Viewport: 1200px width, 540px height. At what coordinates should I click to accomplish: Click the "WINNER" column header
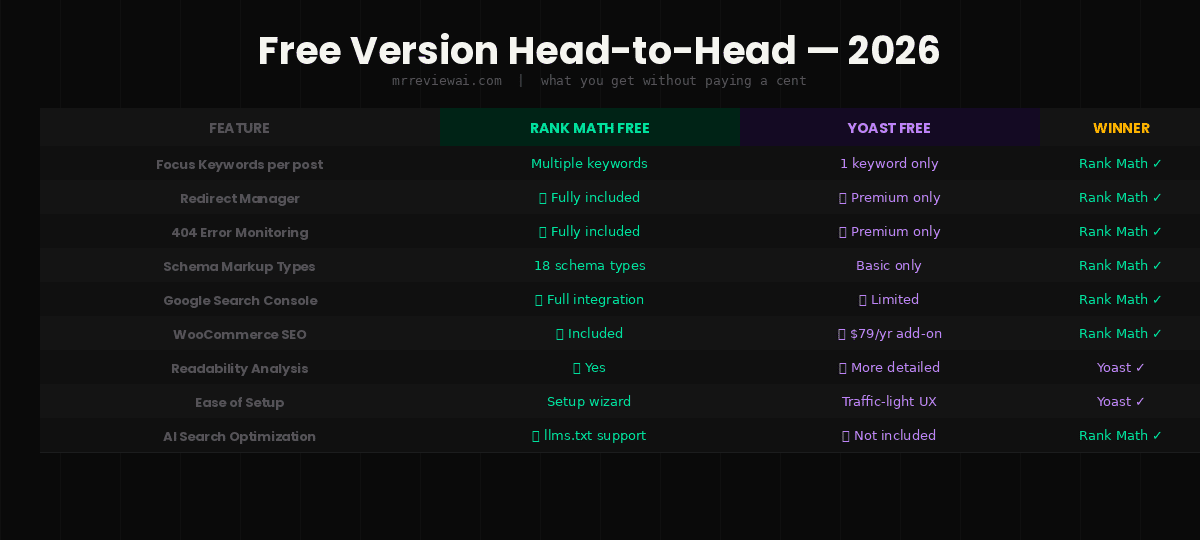click(1121, 128)
